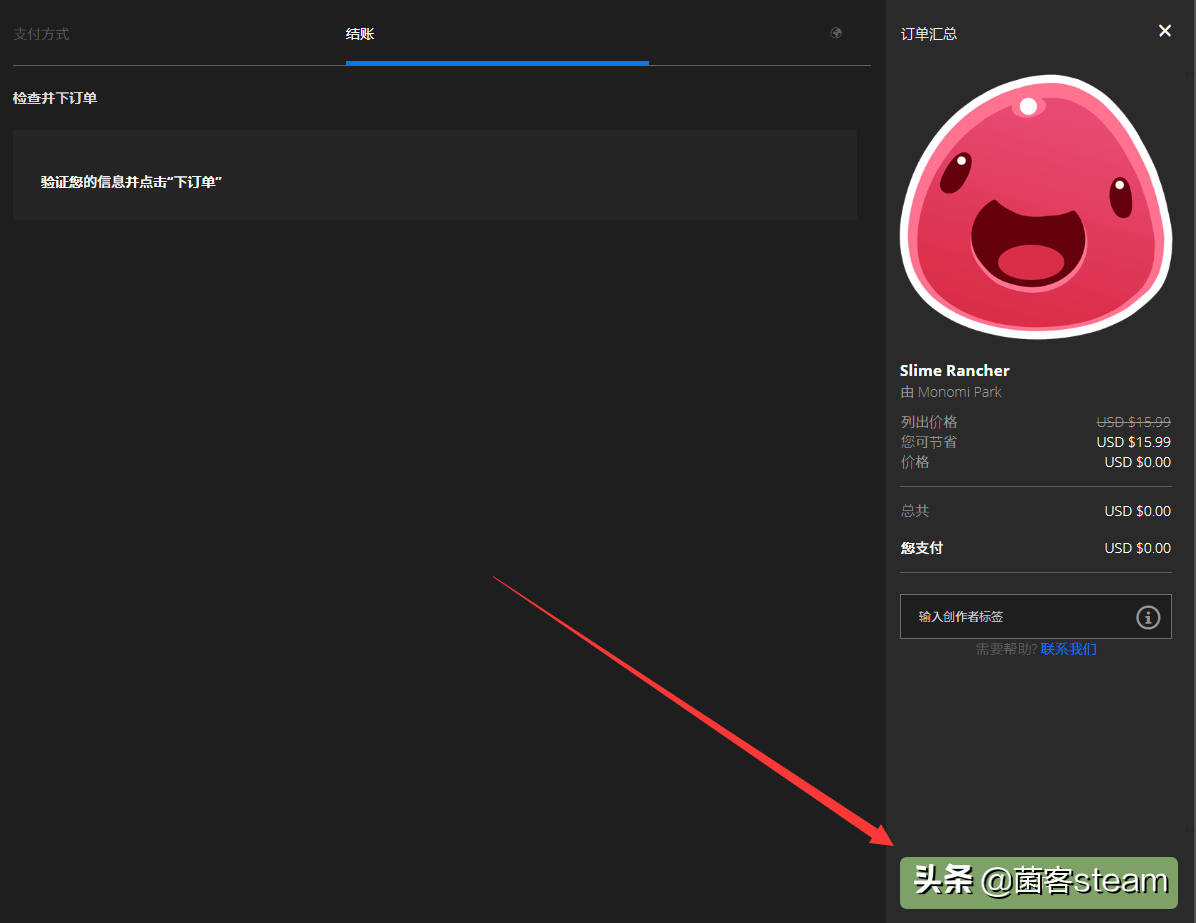Click the 您可节省 savings amount

tap(1135, 441)
